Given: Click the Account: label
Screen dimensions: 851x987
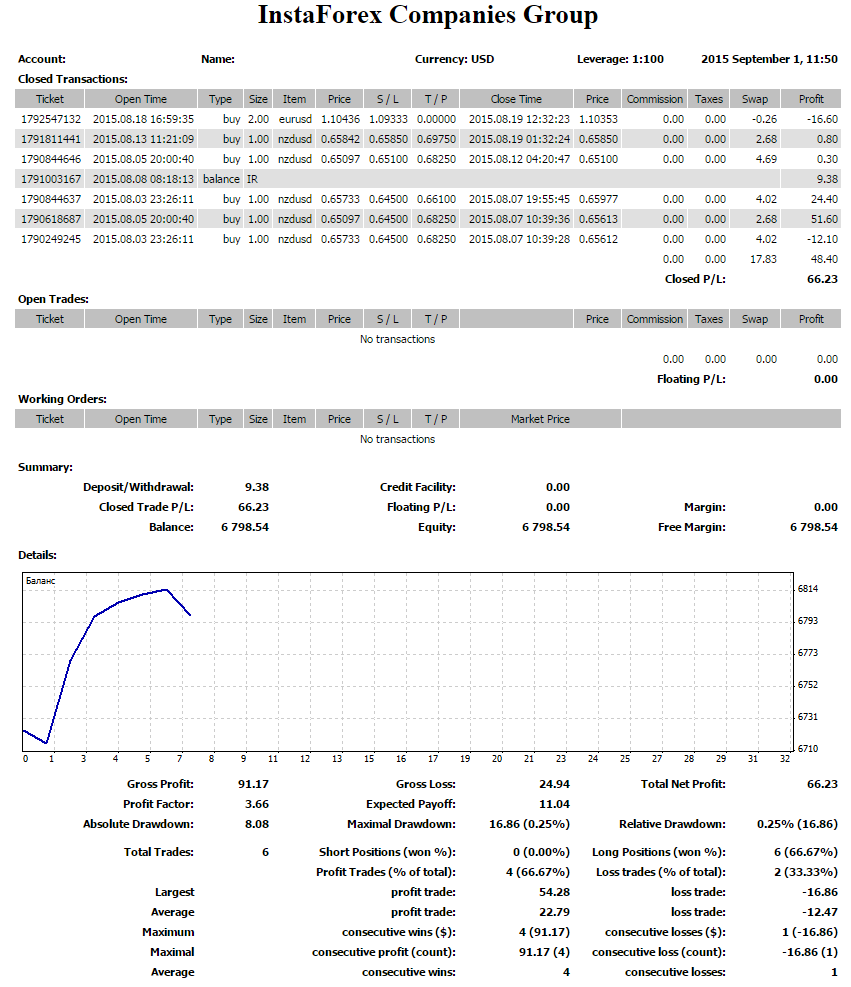Looking at the screenshot, I should [42, 59].
